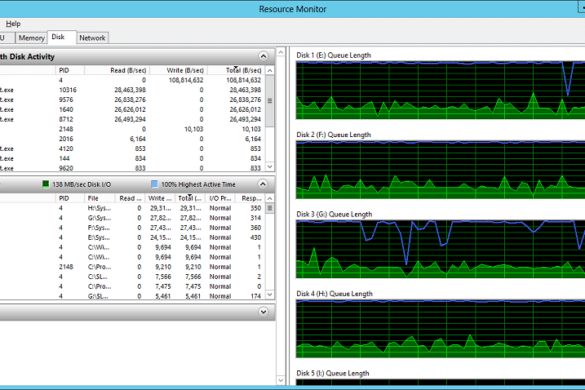Sort disk activity by Write column header
Viewport: 585px width, 390px height.
tap(160, 198)
